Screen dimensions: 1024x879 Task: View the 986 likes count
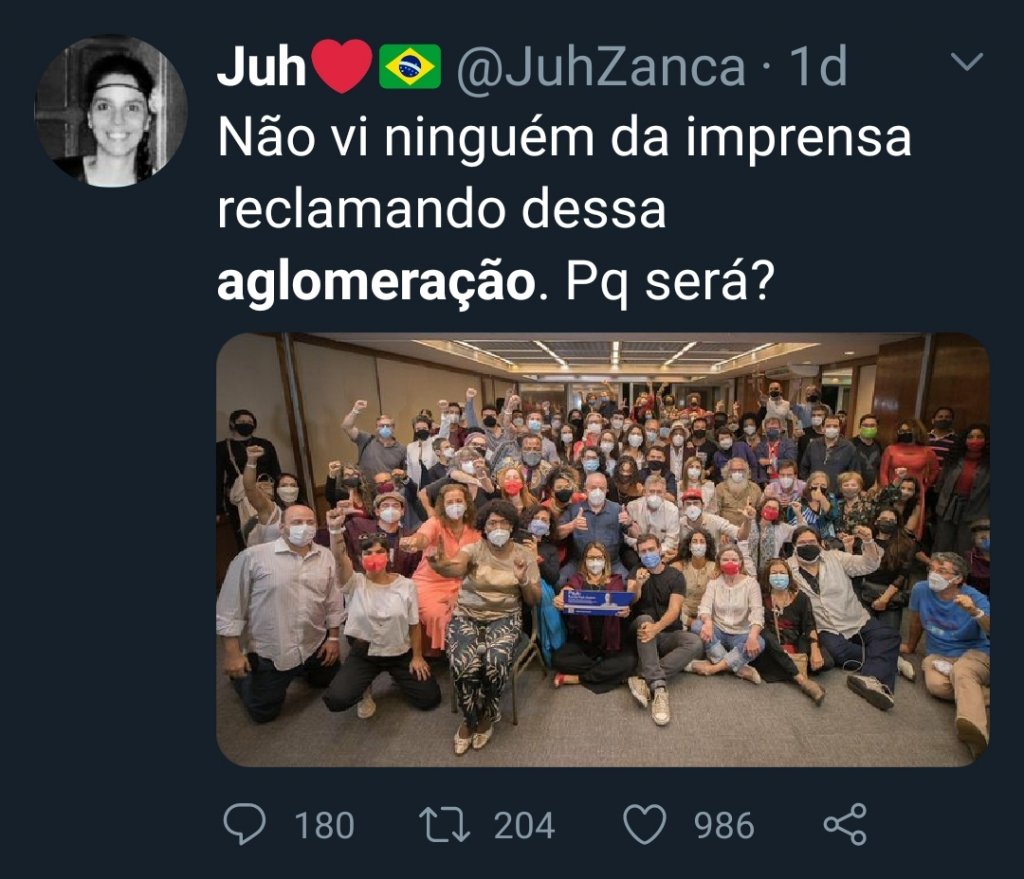click(724, 825)
